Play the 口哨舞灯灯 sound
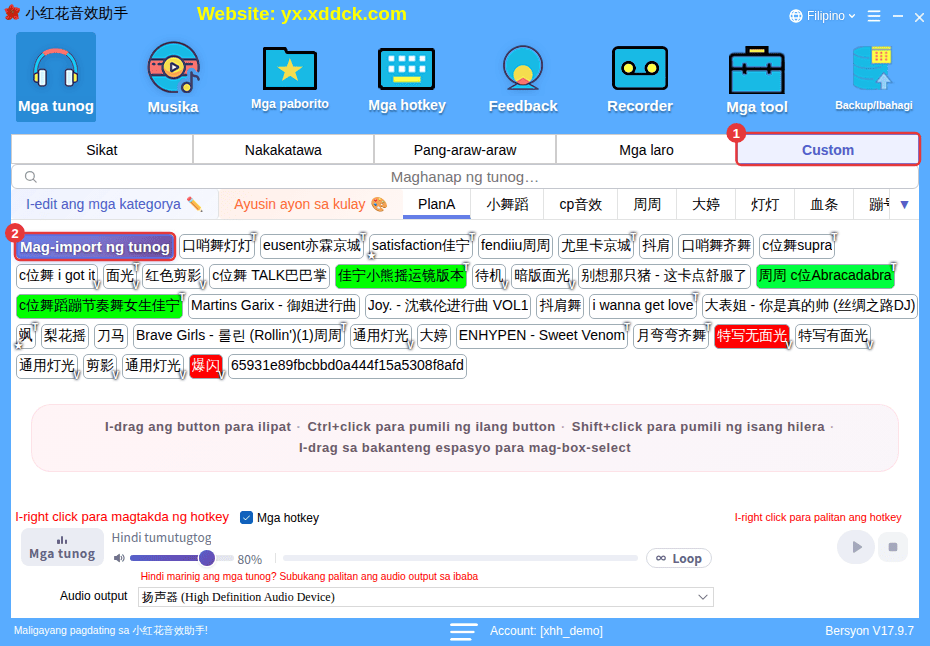 [217, 246]
